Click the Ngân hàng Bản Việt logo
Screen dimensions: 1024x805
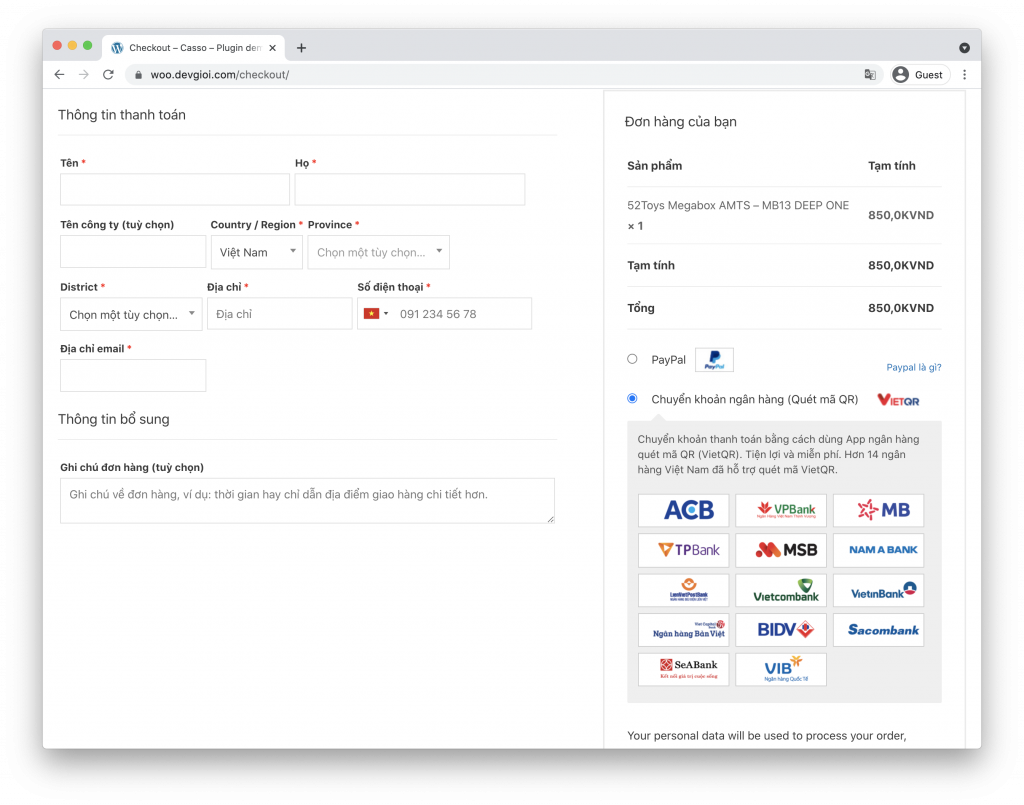coord(683,630)
